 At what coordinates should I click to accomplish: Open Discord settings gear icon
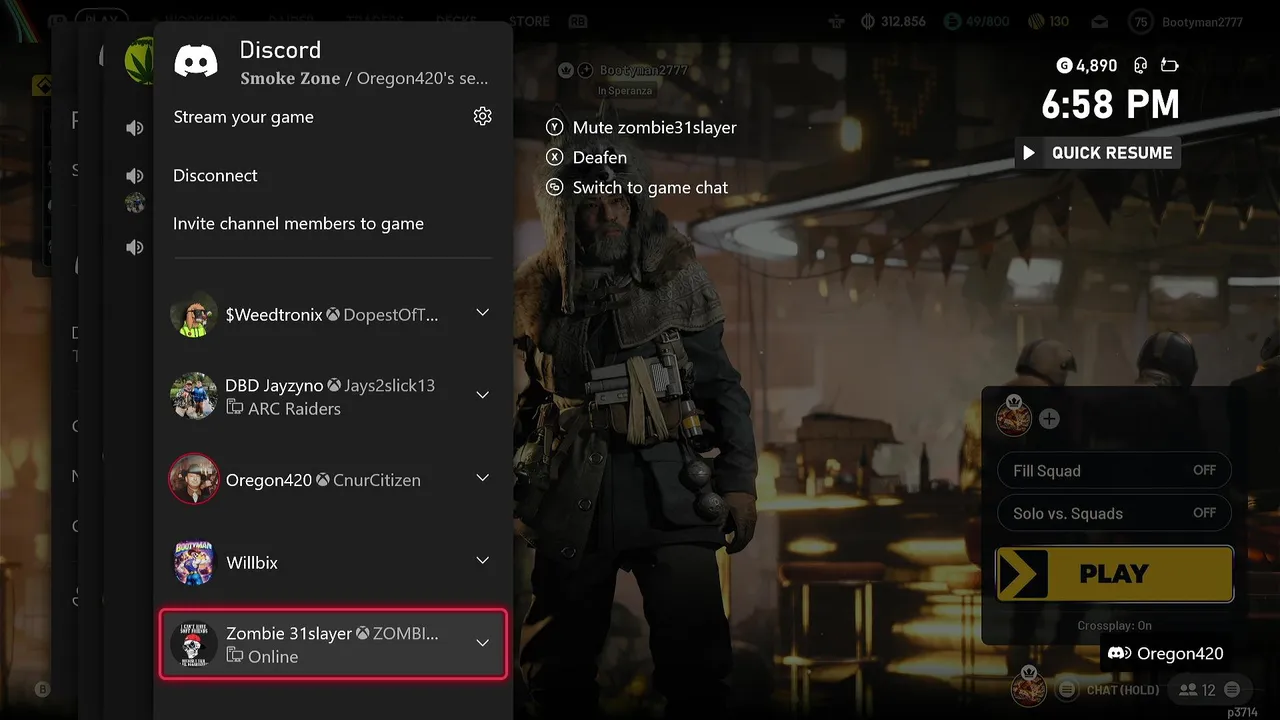point(483,117)
